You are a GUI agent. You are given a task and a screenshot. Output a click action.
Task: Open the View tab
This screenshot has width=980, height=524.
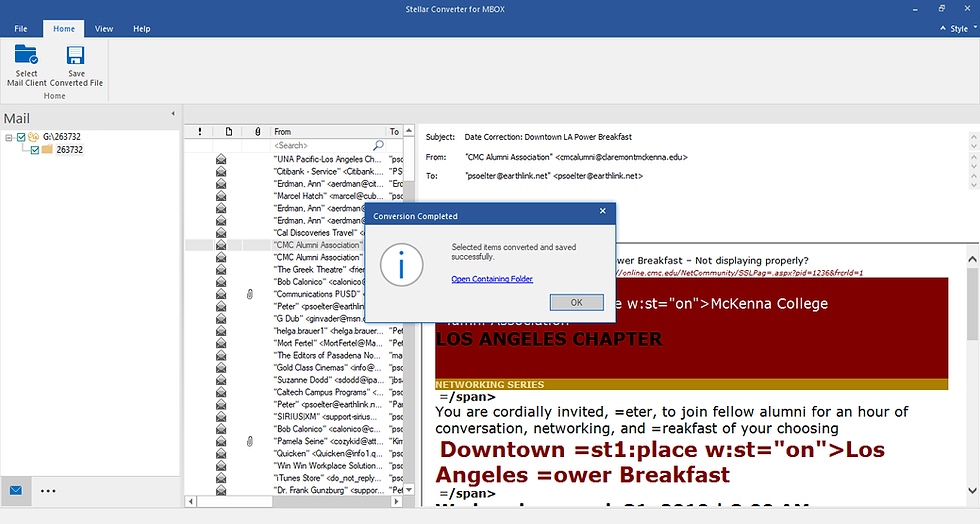coord(104,29)
